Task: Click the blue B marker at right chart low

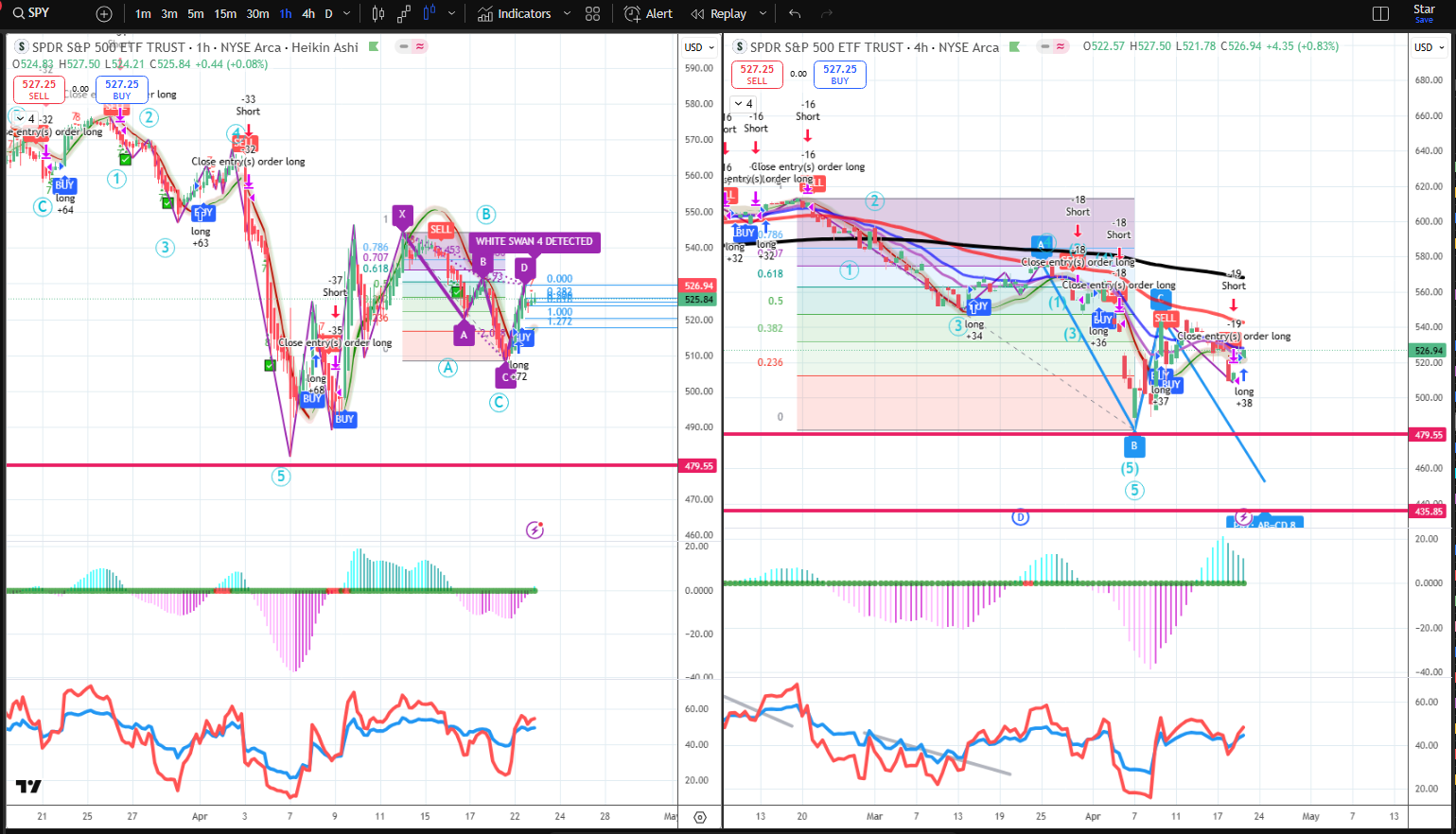Action: pyautogui.click(x=1133, y=445)
